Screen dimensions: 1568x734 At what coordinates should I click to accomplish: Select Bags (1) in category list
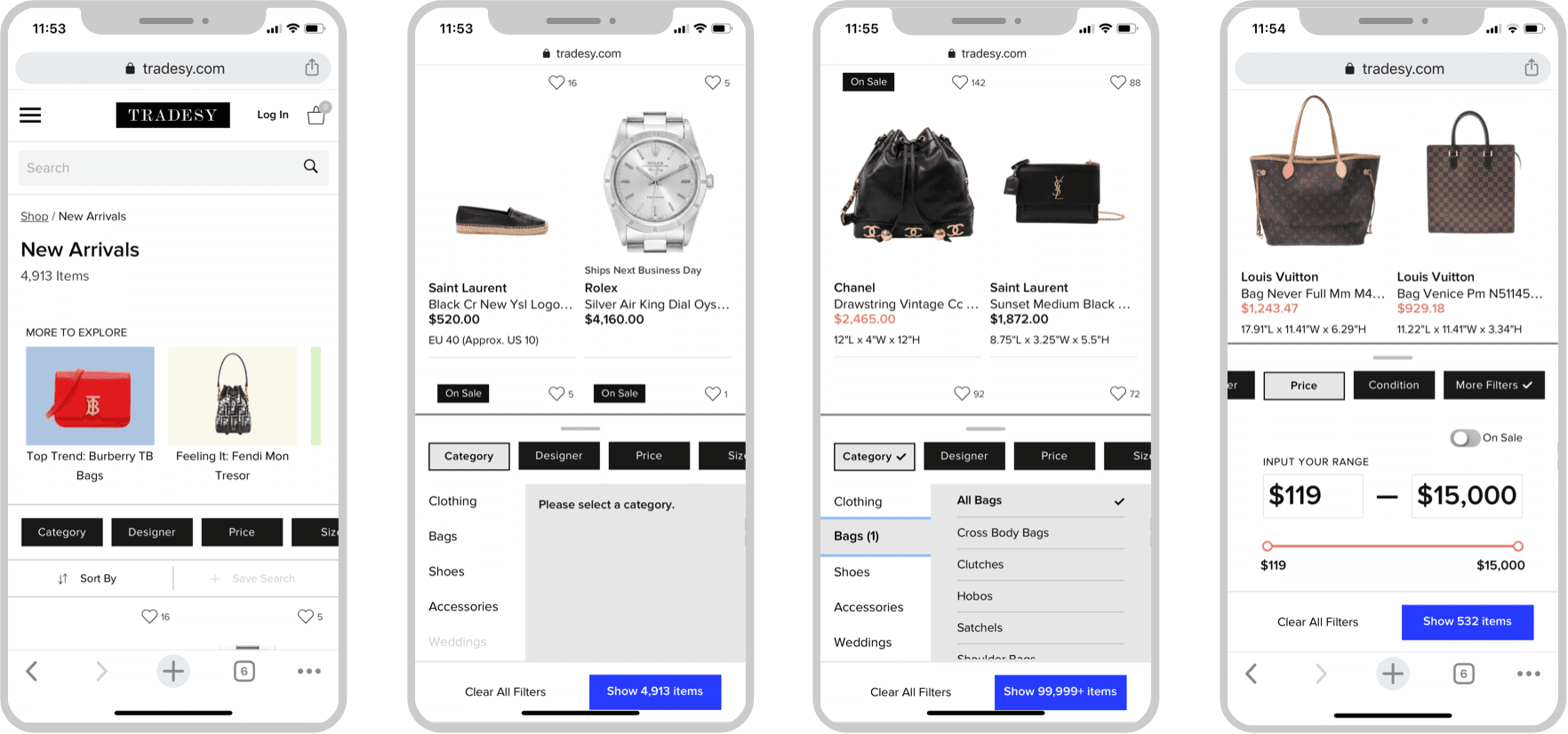876,536
